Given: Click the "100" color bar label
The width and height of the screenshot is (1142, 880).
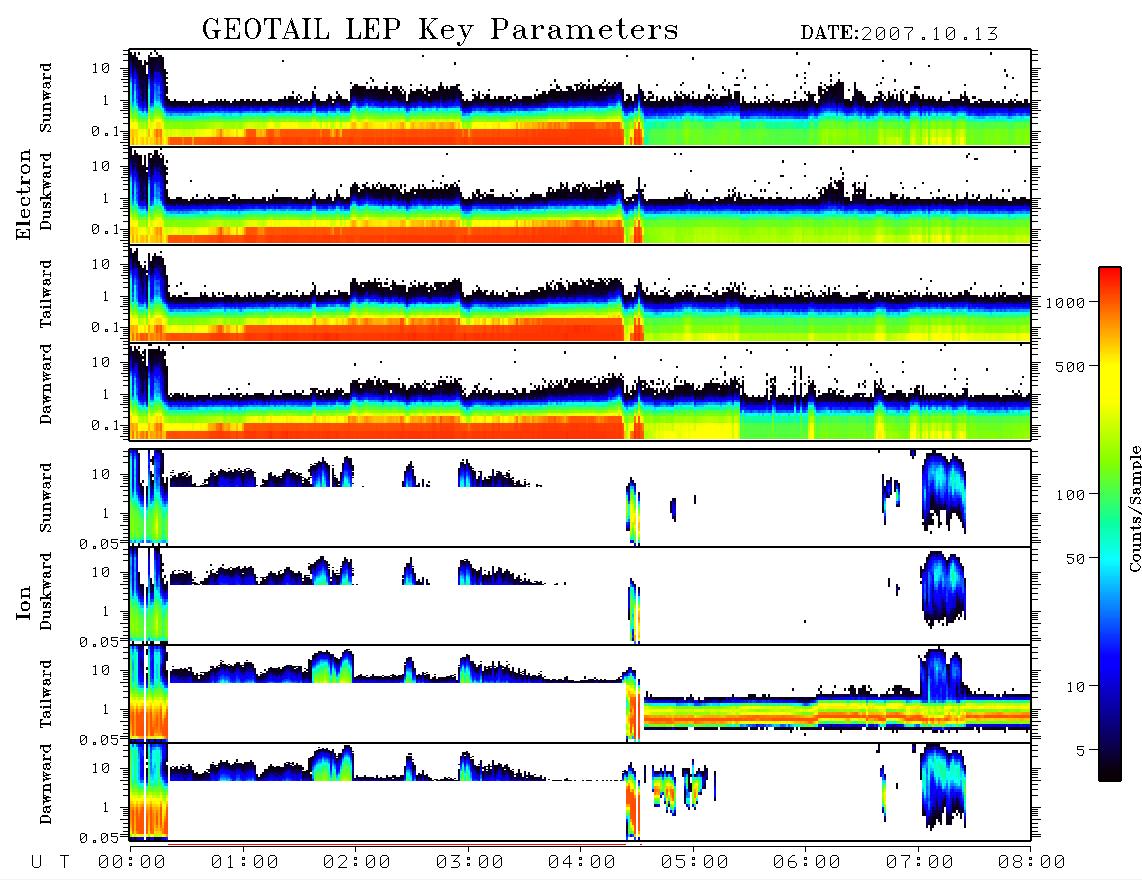Looking at the screenshot, I should coord(1070,495).
